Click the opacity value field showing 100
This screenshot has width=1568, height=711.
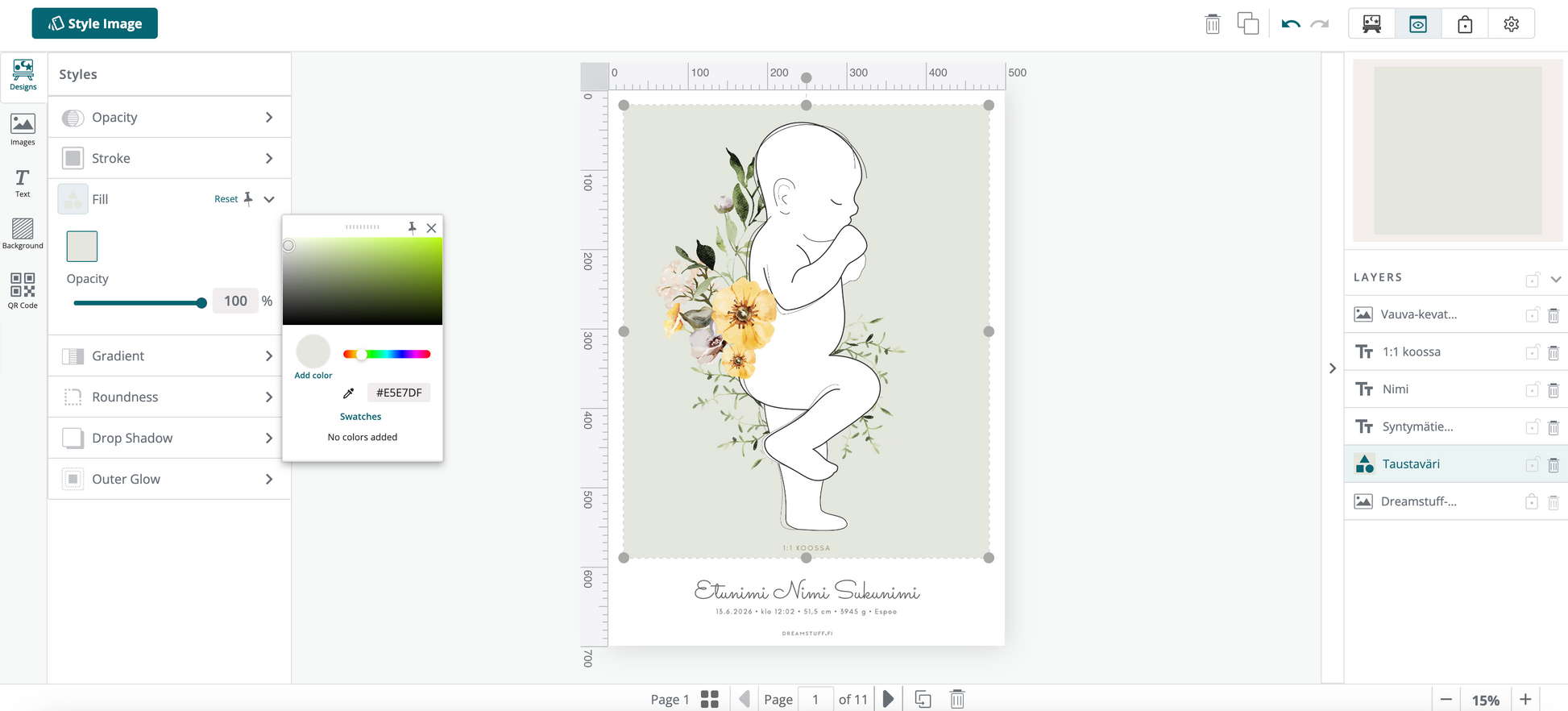click(235, 301)
